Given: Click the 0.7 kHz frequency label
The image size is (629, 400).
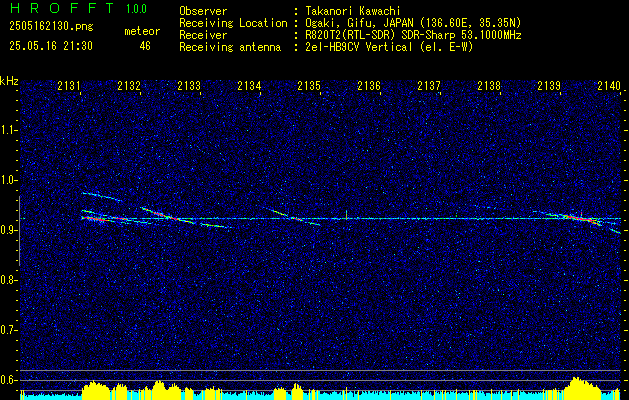Looking at the screenshot, I should [8, 330].
